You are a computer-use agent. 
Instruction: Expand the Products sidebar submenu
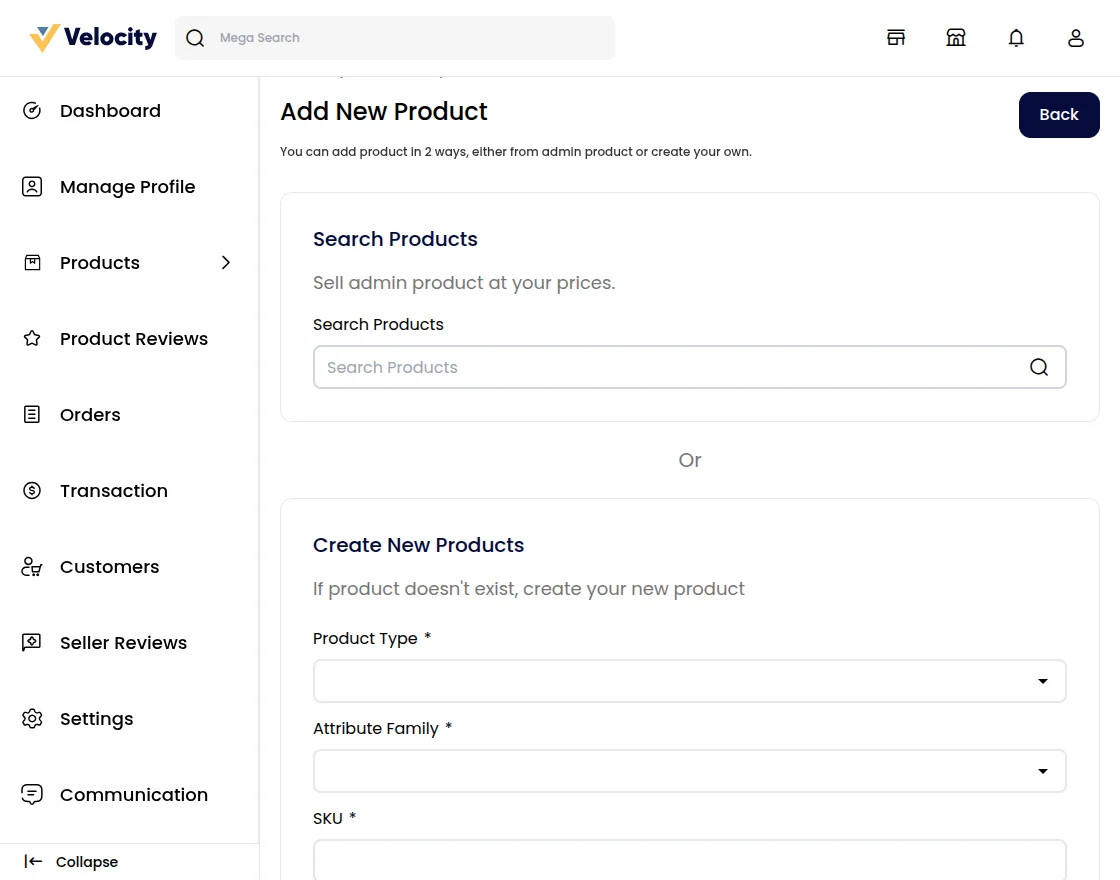(226, 262)
